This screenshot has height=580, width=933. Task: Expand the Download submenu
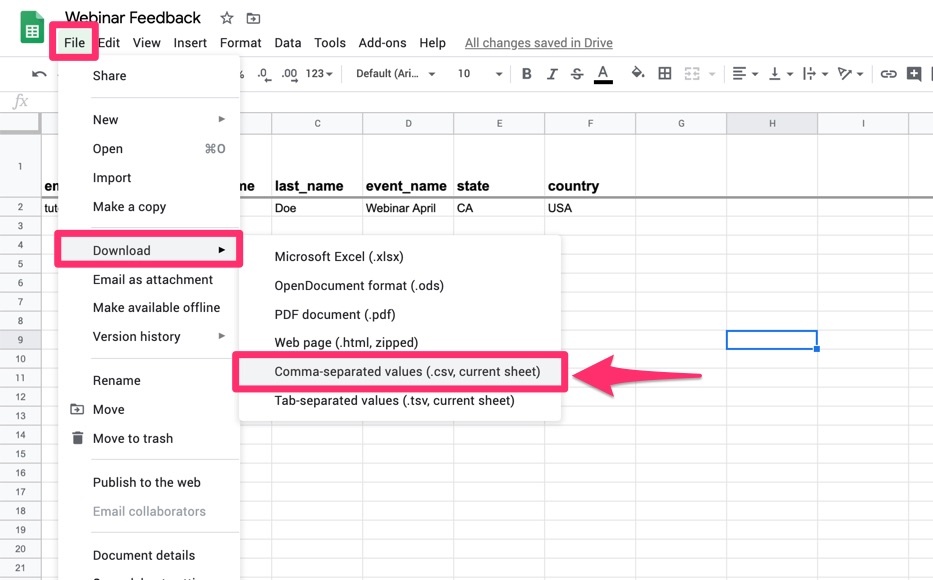pyautogui.click(x=149, y=250)
